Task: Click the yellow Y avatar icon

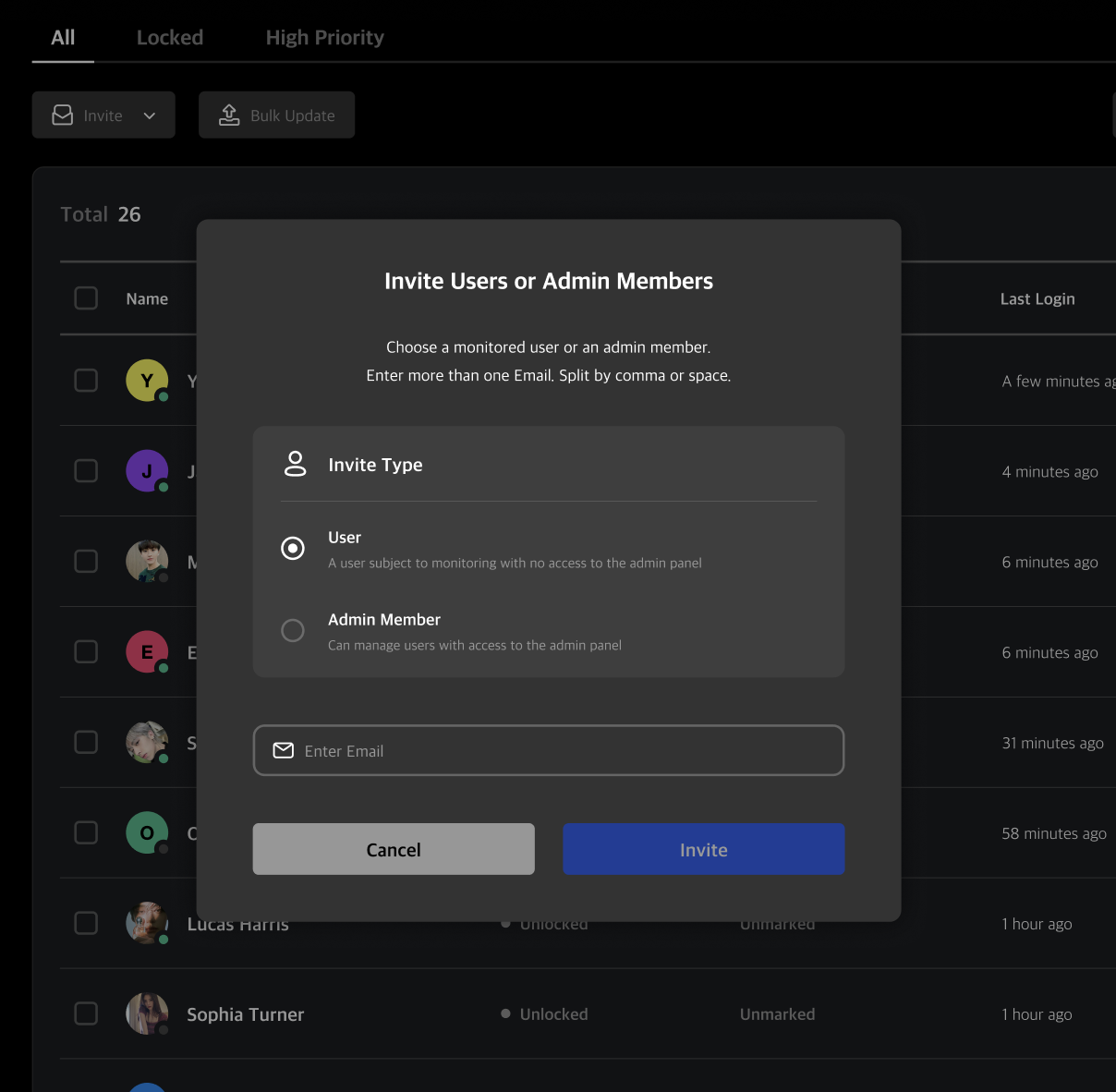Action: (x=147, y=380)
